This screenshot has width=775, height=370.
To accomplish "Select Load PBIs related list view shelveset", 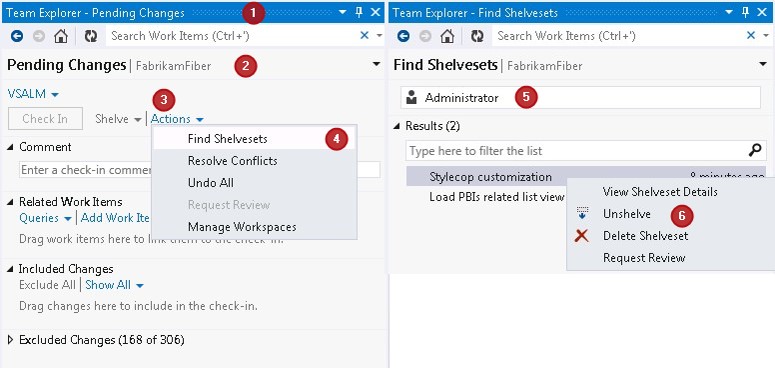I will coord(496,197).
